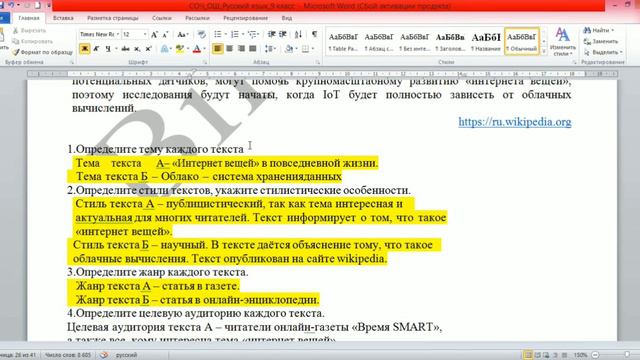Apply the Название title style
This screenshot has height=360, width=640.
[x=486, y=41]
